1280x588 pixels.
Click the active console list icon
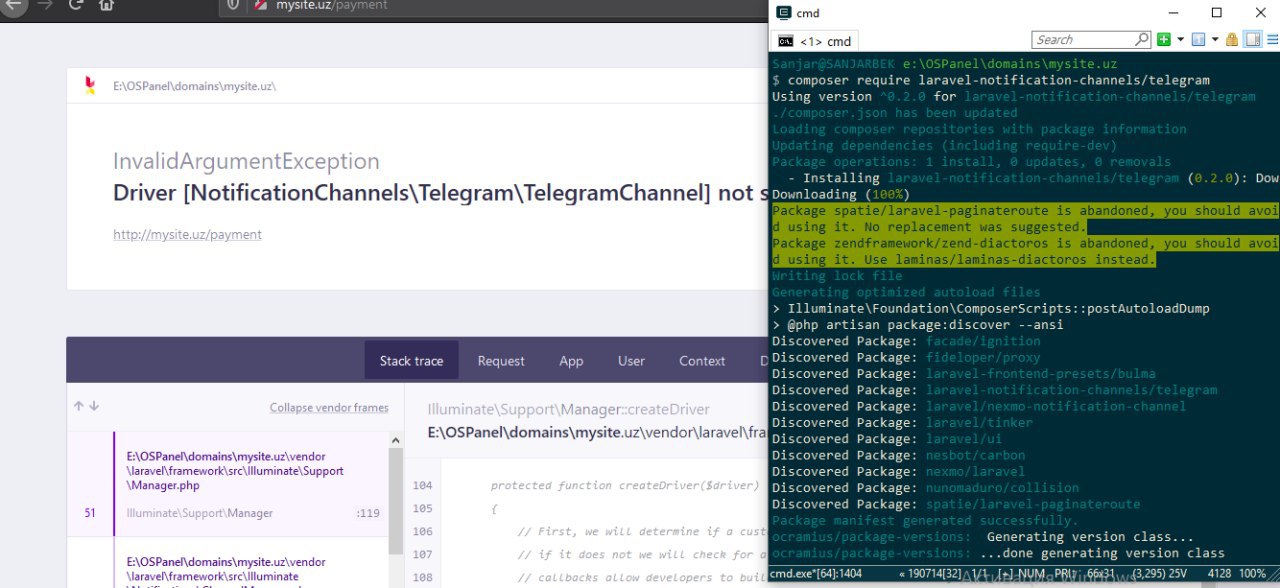pos(1199,40)
